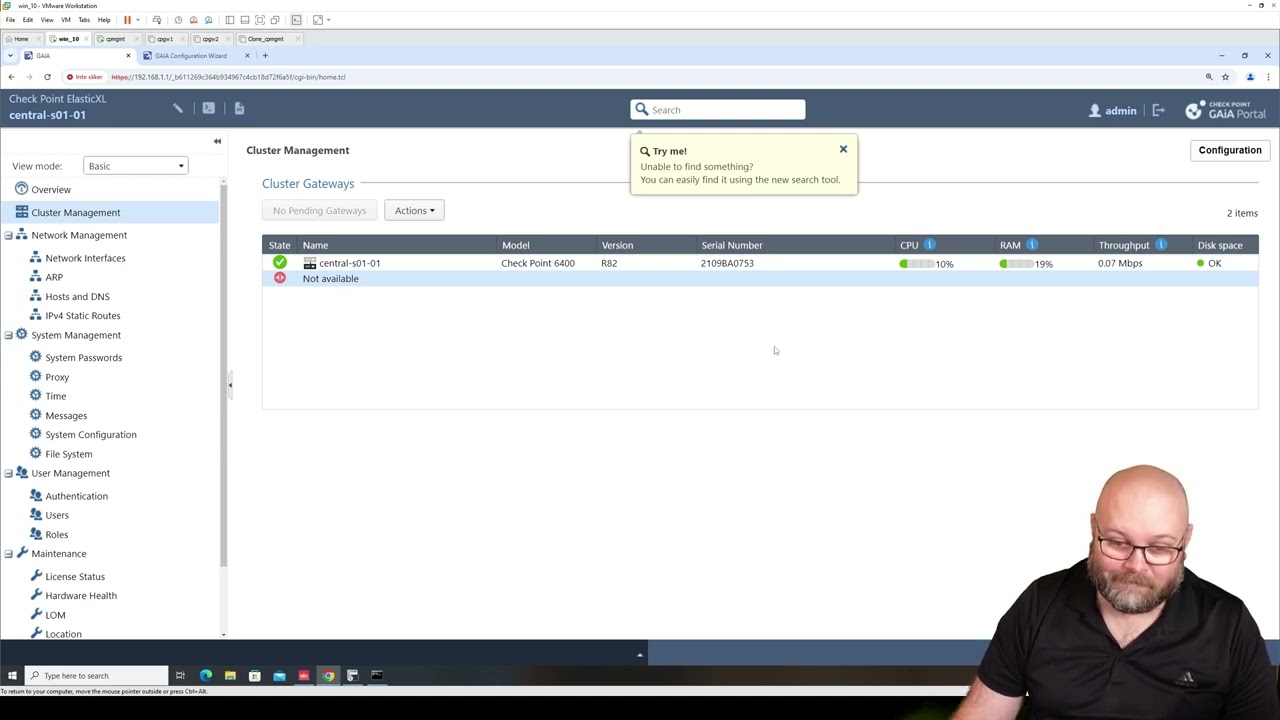The image size is (1280, 720).
Task: Show Throughput column info tooltip icon
Action: (x=1161, y=245)
